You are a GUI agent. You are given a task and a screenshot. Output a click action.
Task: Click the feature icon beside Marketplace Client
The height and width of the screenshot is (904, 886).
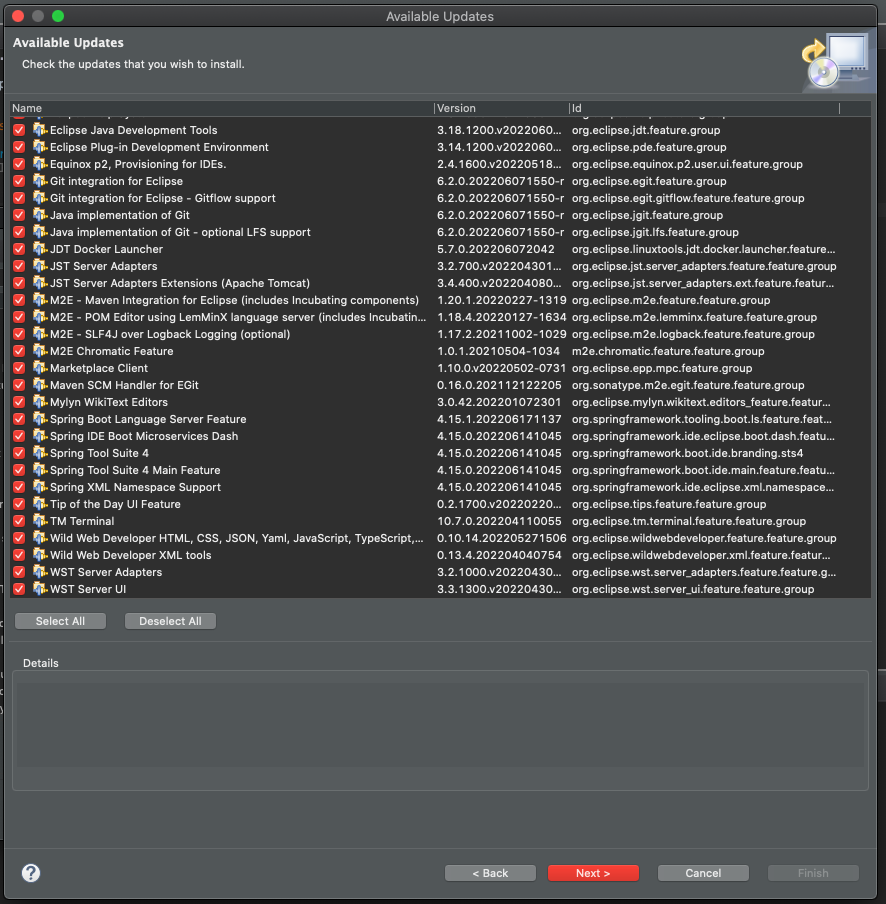(x=40, y=368)
